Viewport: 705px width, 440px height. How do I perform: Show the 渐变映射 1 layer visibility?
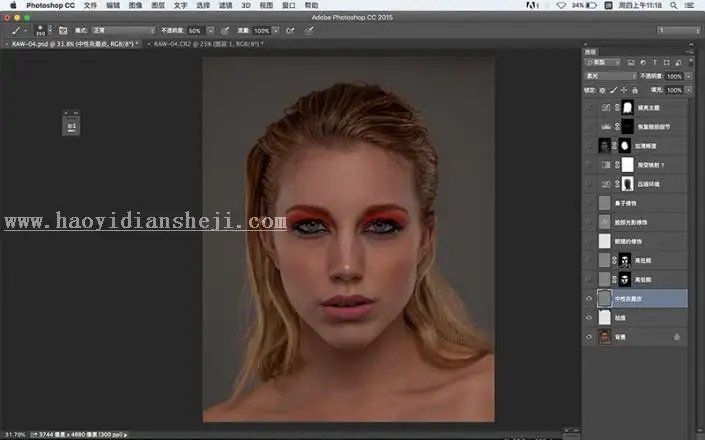(589, 165)
